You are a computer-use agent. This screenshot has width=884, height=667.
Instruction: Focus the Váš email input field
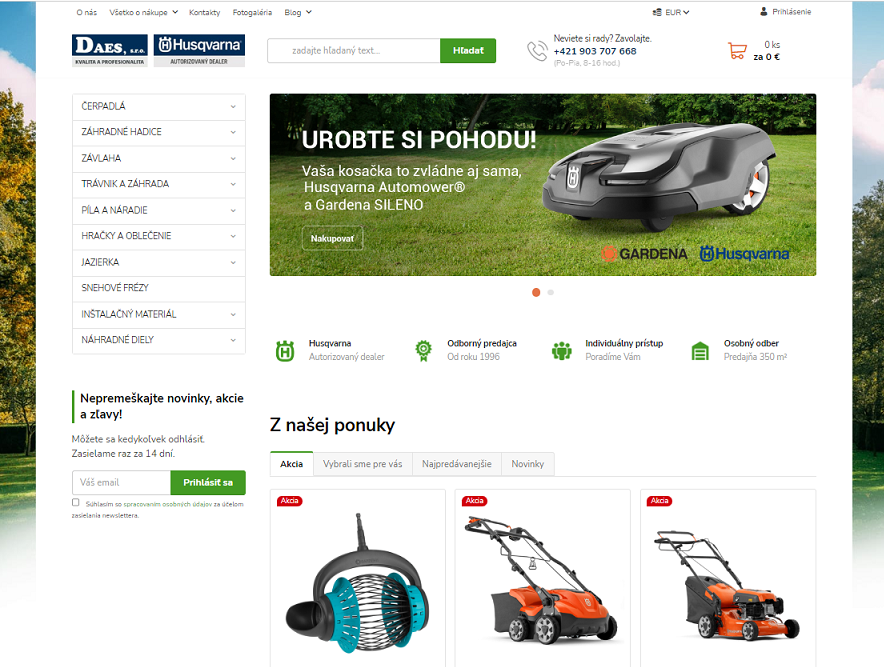pos(121,483)
